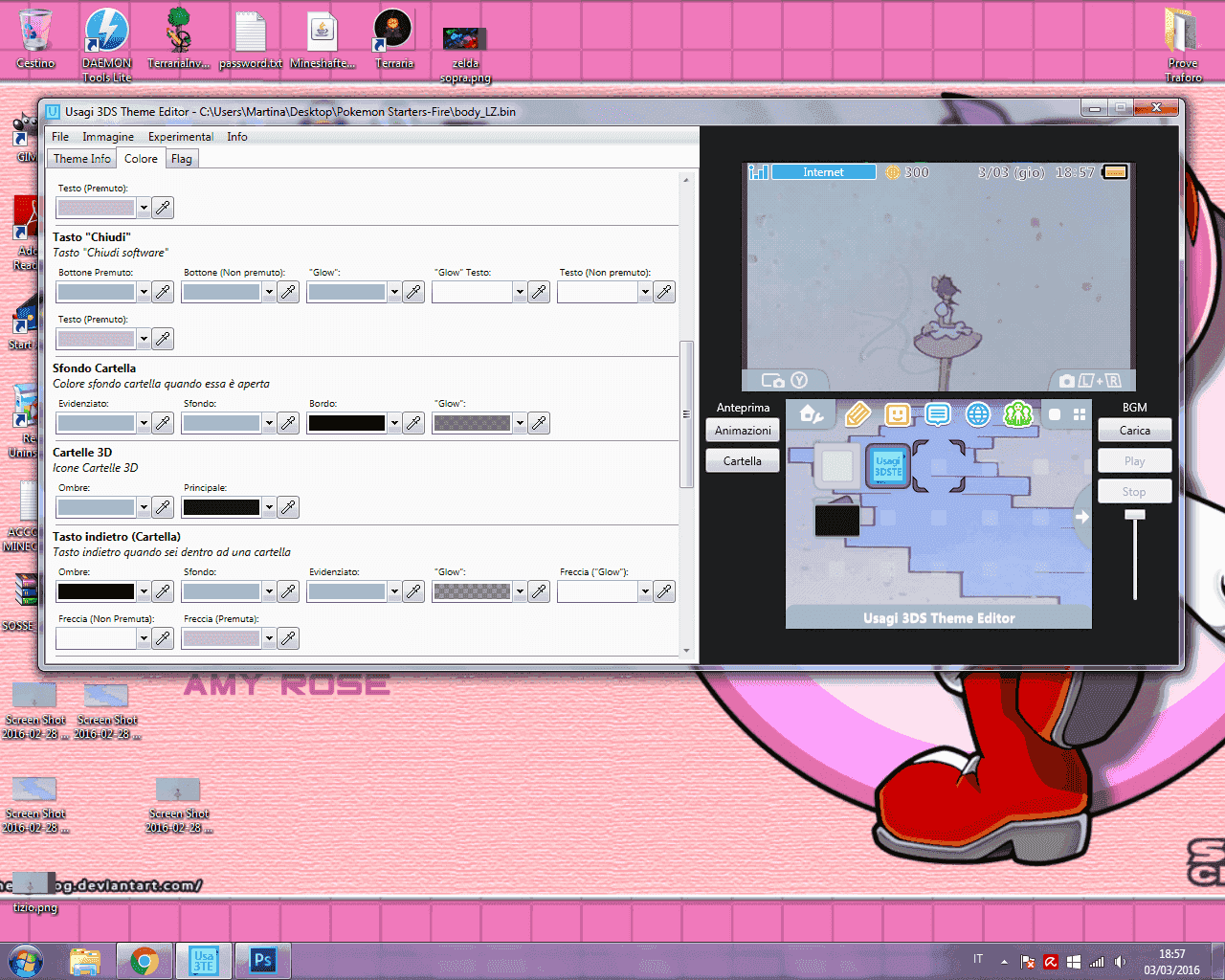Click Tasto indietro "Glow" eyedropper

[540, 591]
